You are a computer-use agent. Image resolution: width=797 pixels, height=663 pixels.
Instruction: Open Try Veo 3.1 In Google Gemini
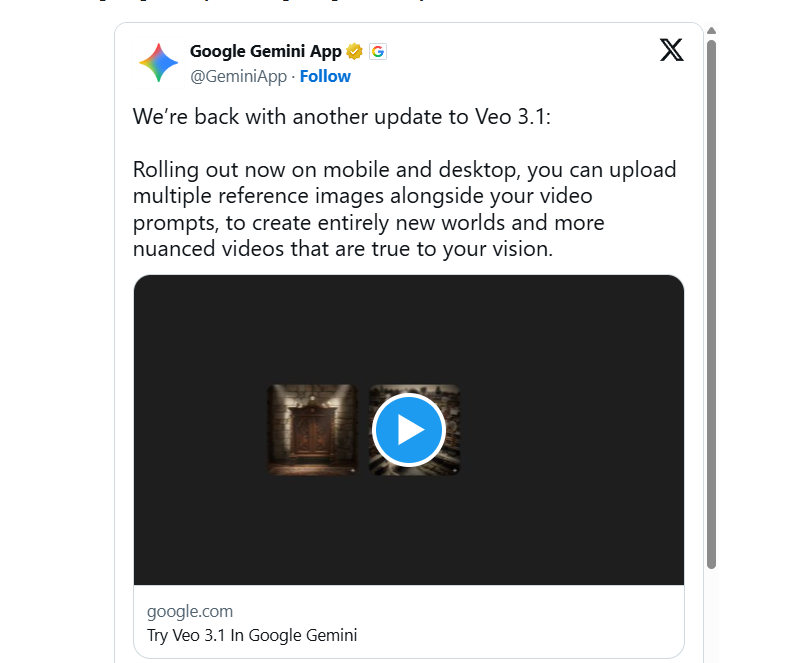(252, 636)
